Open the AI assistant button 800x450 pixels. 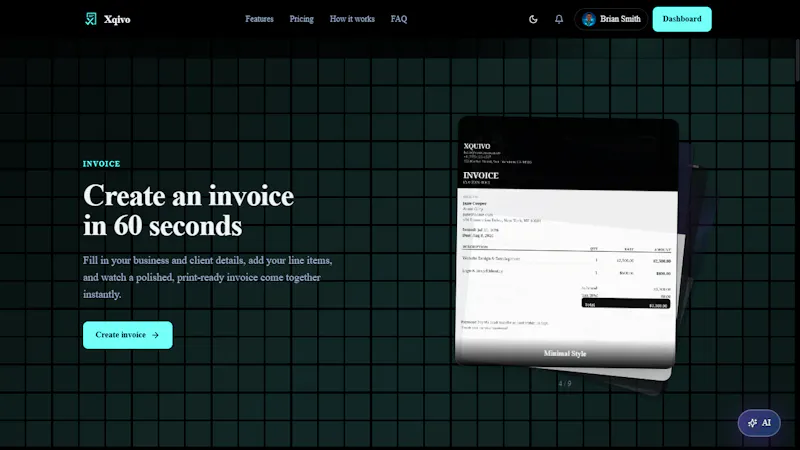(759, 423)
